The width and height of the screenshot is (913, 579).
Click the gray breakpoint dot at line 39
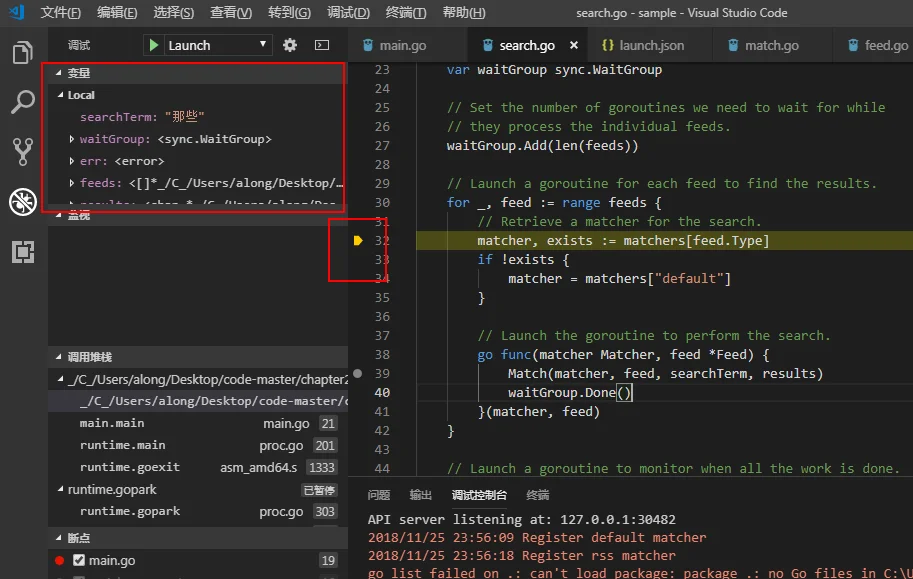(x=358, y=373)
